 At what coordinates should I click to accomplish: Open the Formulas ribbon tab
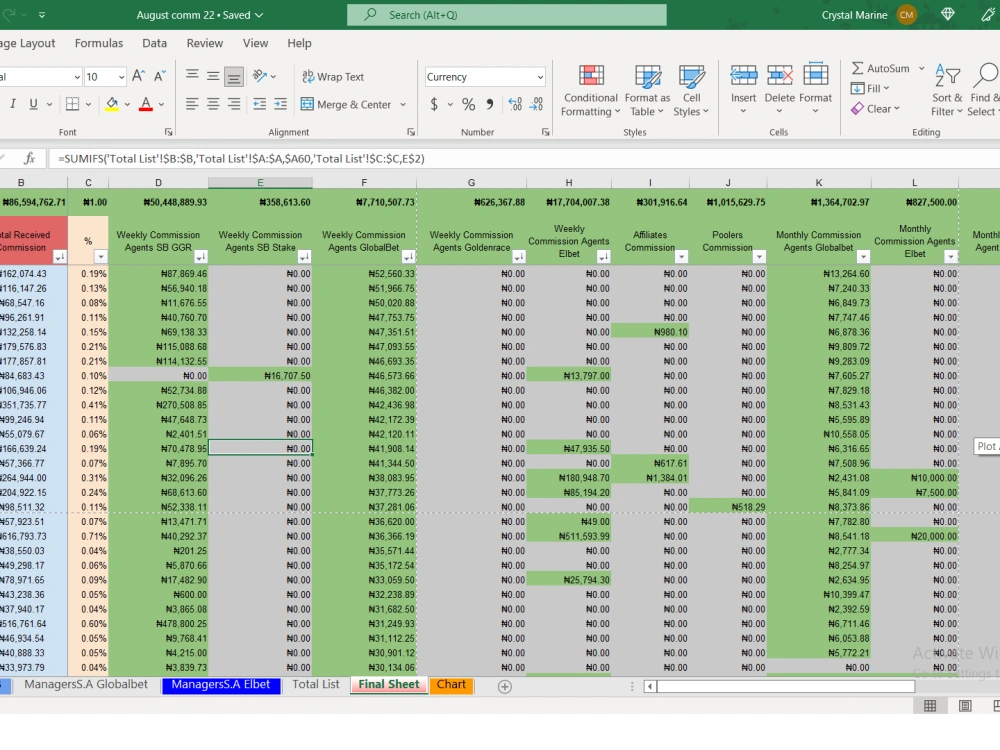pos(99,43)
